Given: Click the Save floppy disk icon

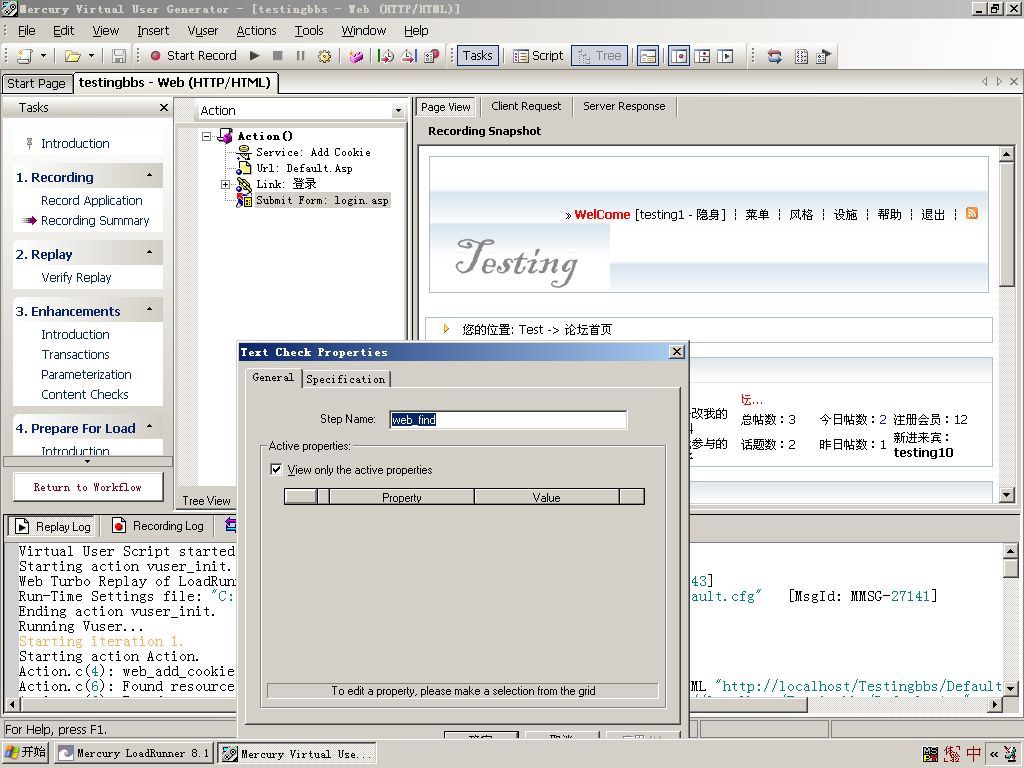Looking at the screenshot, I should (118, 56).
